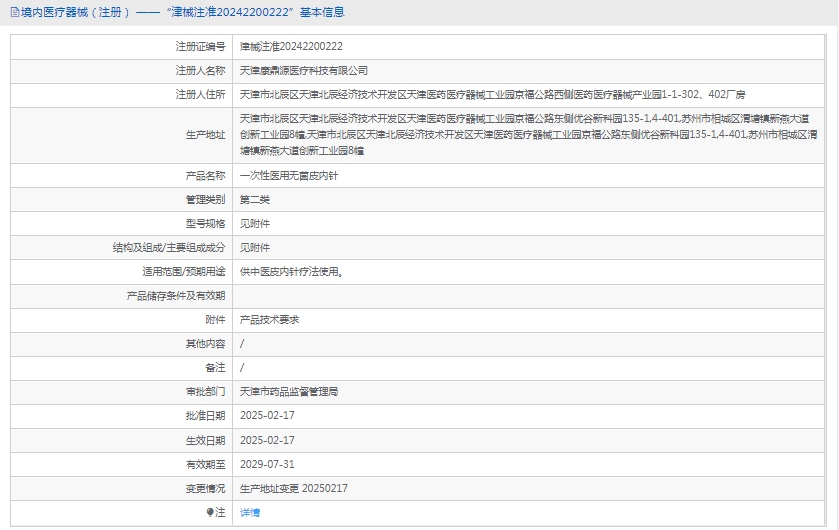Click 见附件 in the 结构及组成 row
839x530 pixels.
coord(254,247)
